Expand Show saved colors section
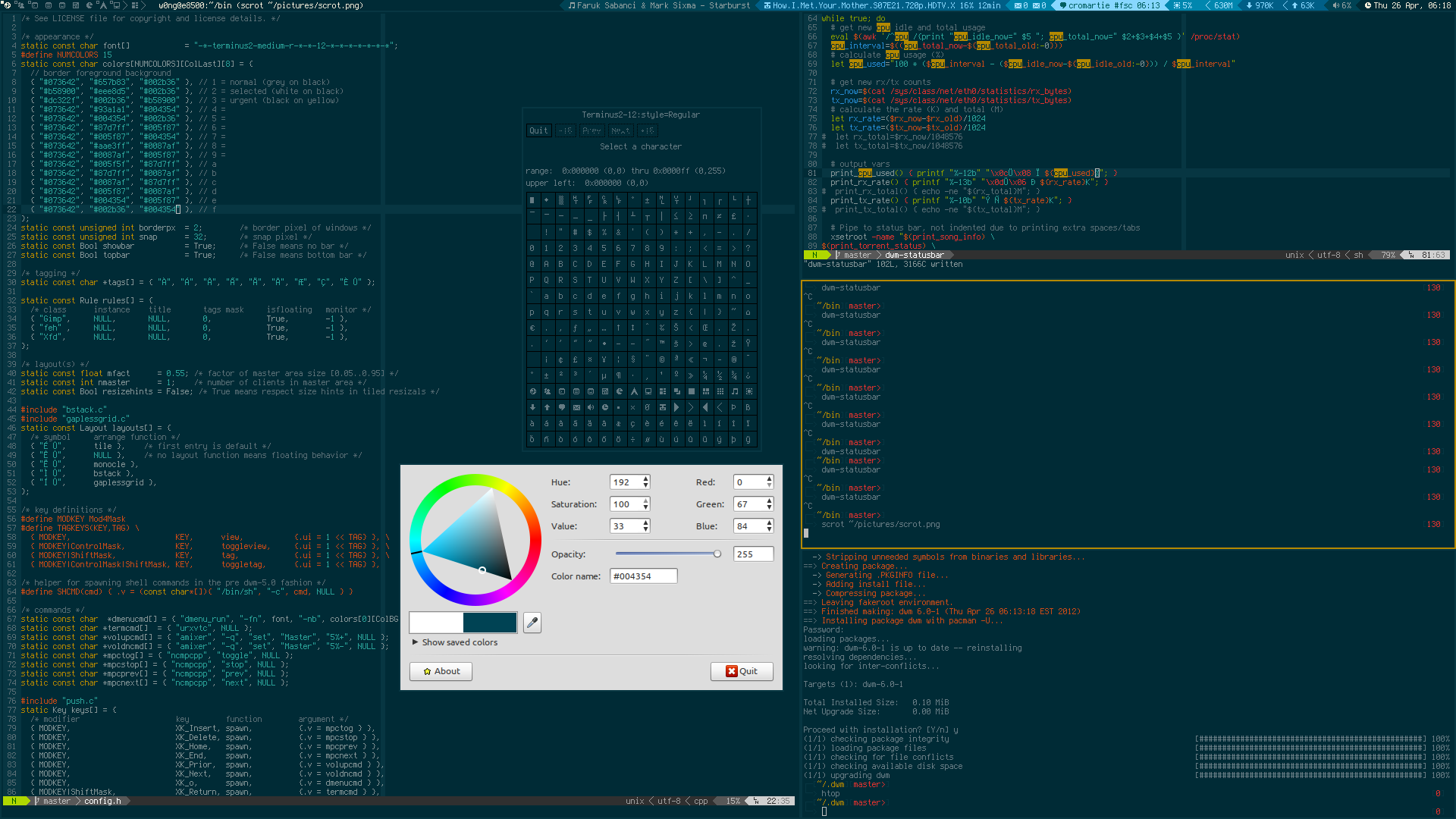 (x=455, y=642)
